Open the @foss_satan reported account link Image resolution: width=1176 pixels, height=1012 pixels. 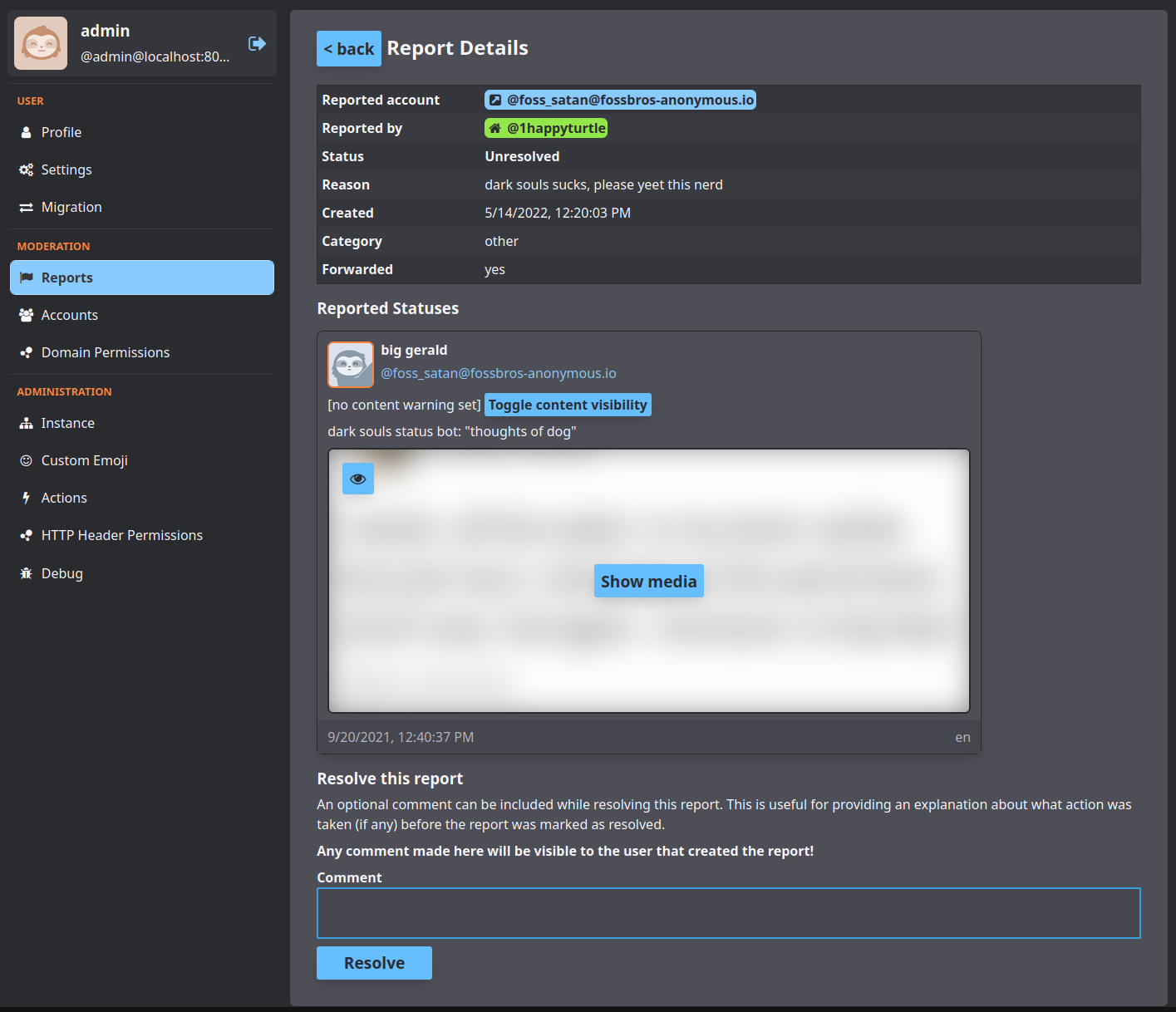[x=620, y=99]
